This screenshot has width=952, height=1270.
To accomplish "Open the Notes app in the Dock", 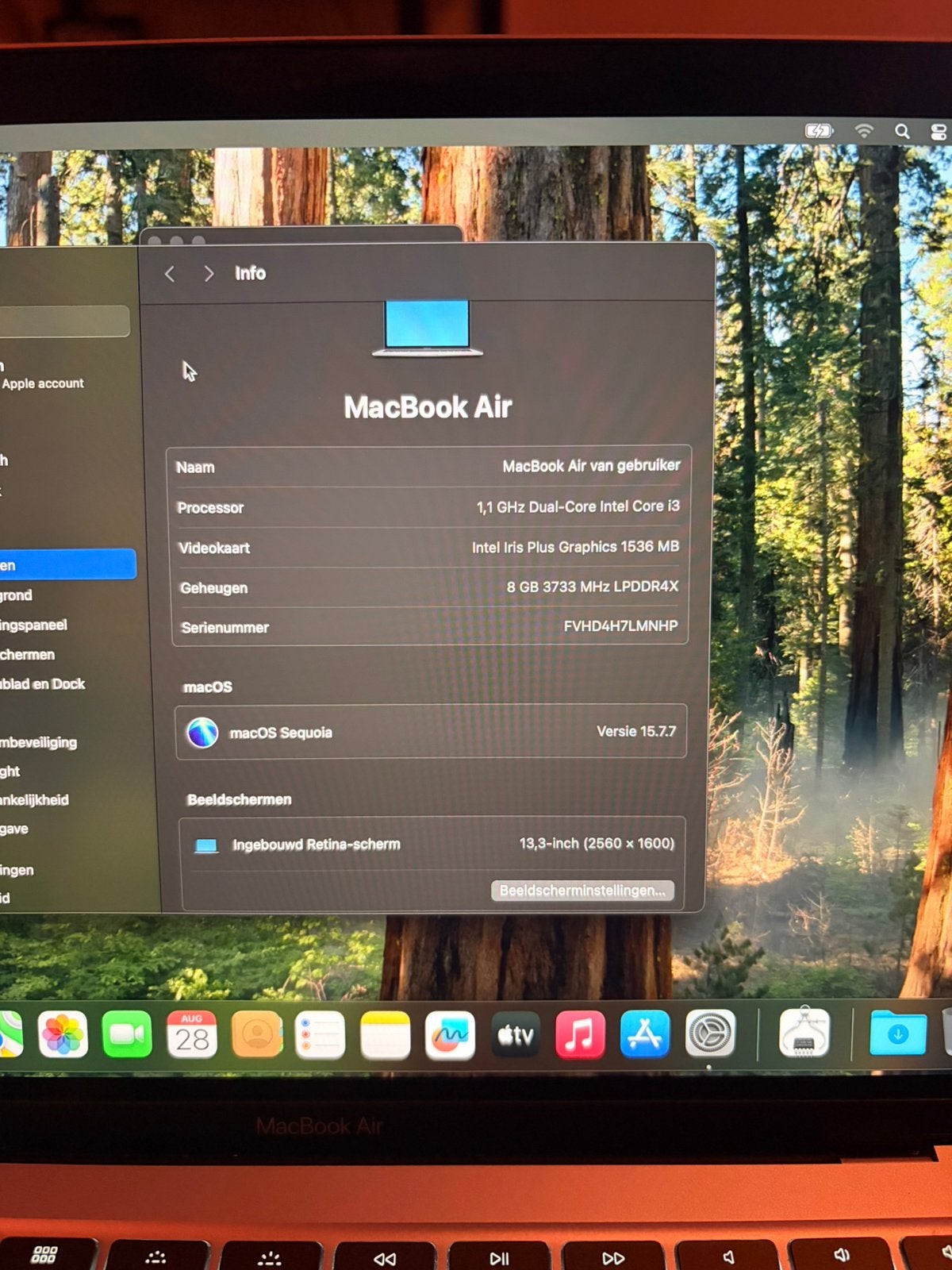I will [x=386, y=1035].
